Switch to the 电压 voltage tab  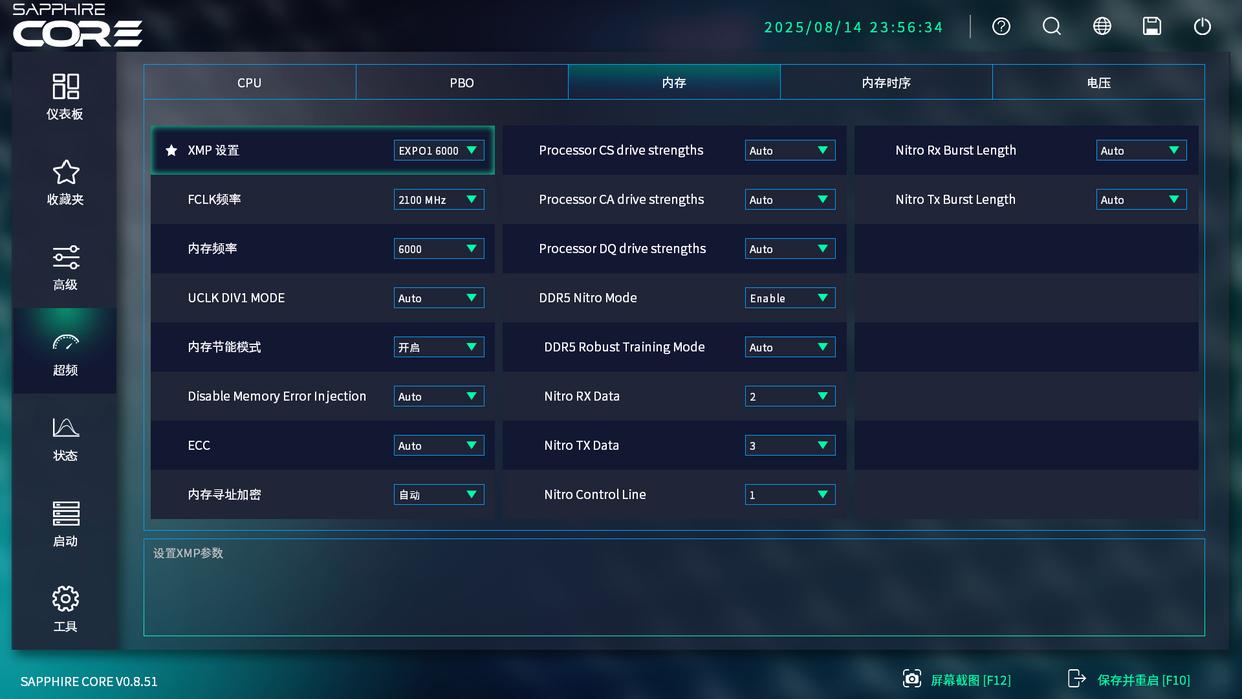tap(1098, 82)
